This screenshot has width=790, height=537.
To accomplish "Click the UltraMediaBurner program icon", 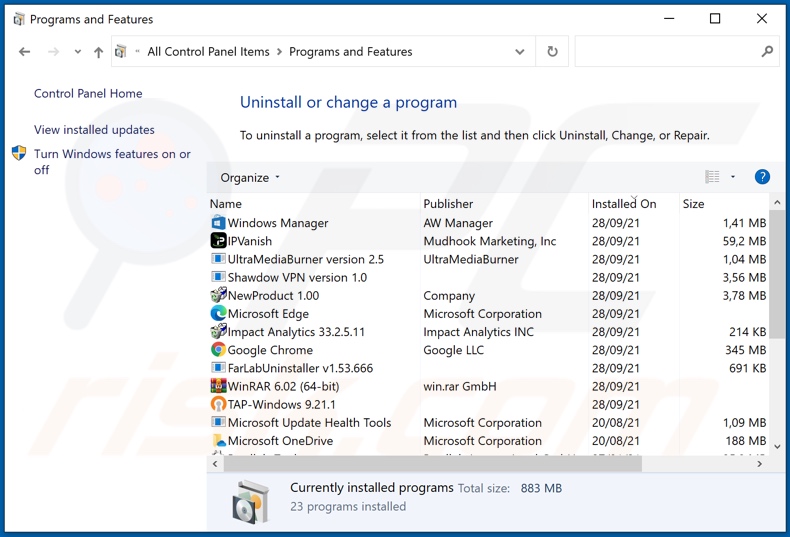I will (x=218, y=259).
